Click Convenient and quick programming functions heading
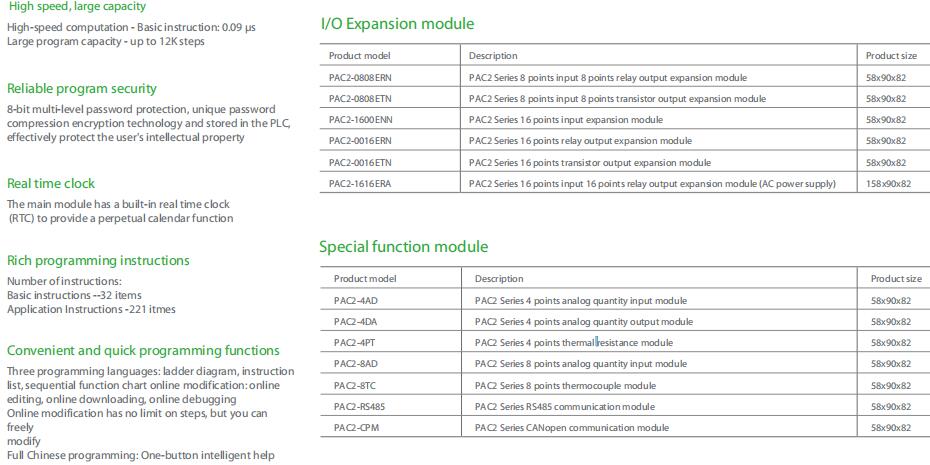The image size is (930, 465). [143, 351]
